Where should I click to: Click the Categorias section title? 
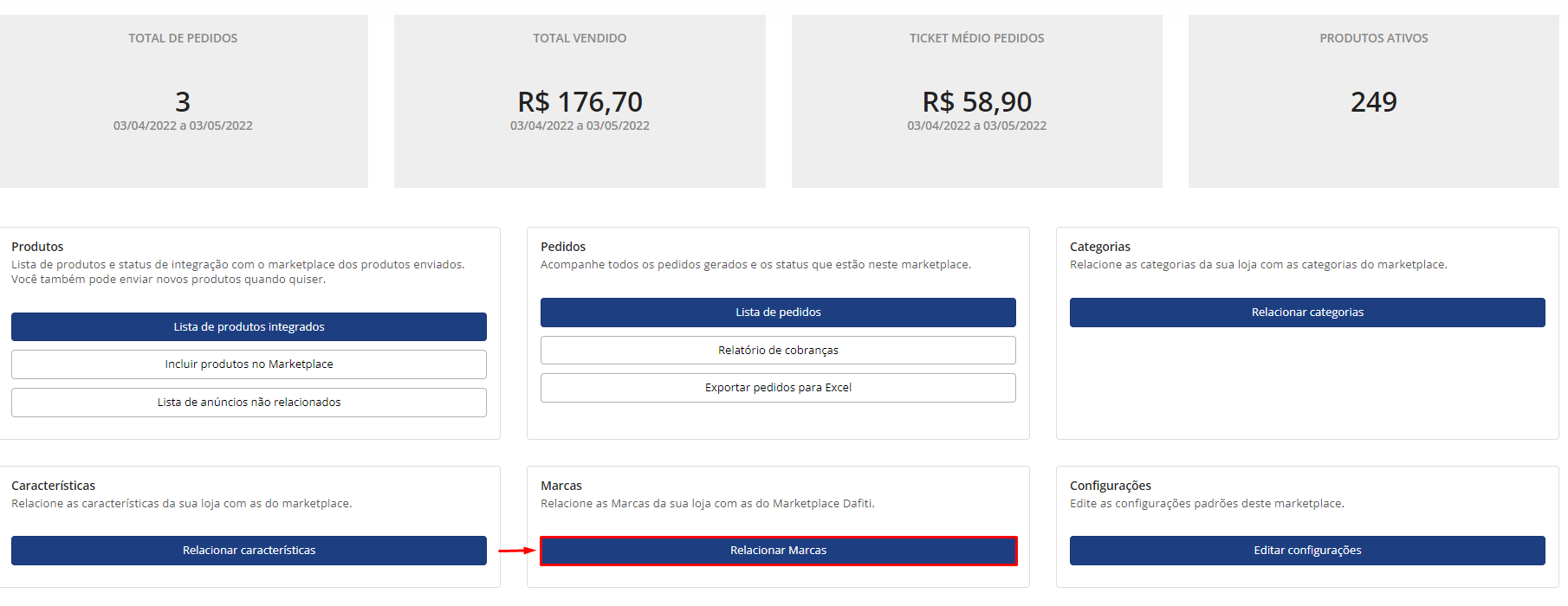tap(1100, 247)
